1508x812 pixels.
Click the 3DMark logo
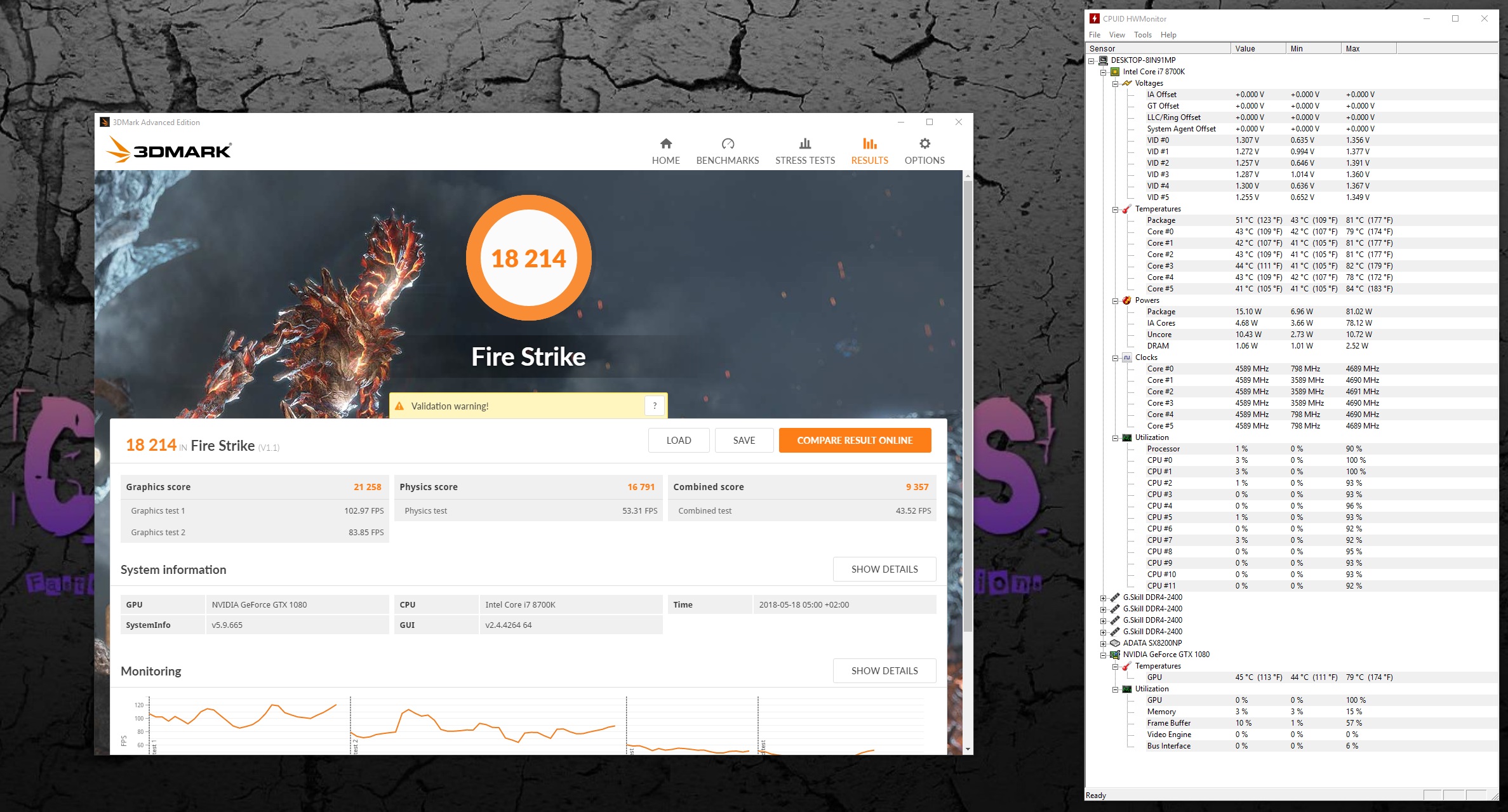pyautogui.click(x=169, y=150)
